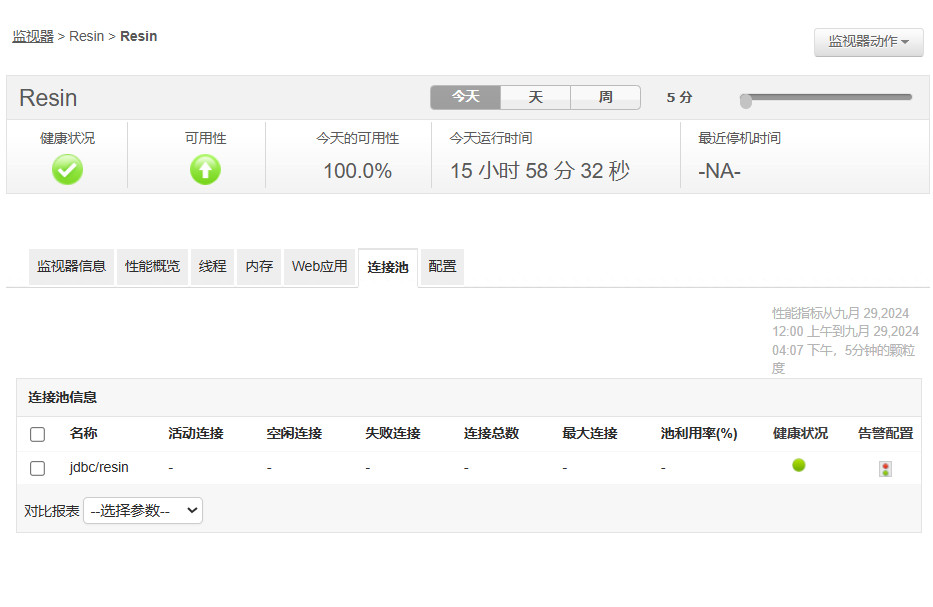Follow the 监视器 breadcrumb link
The height and width of the screenshot is (607, 933).
pyautogui.click(x=33, y=36)
